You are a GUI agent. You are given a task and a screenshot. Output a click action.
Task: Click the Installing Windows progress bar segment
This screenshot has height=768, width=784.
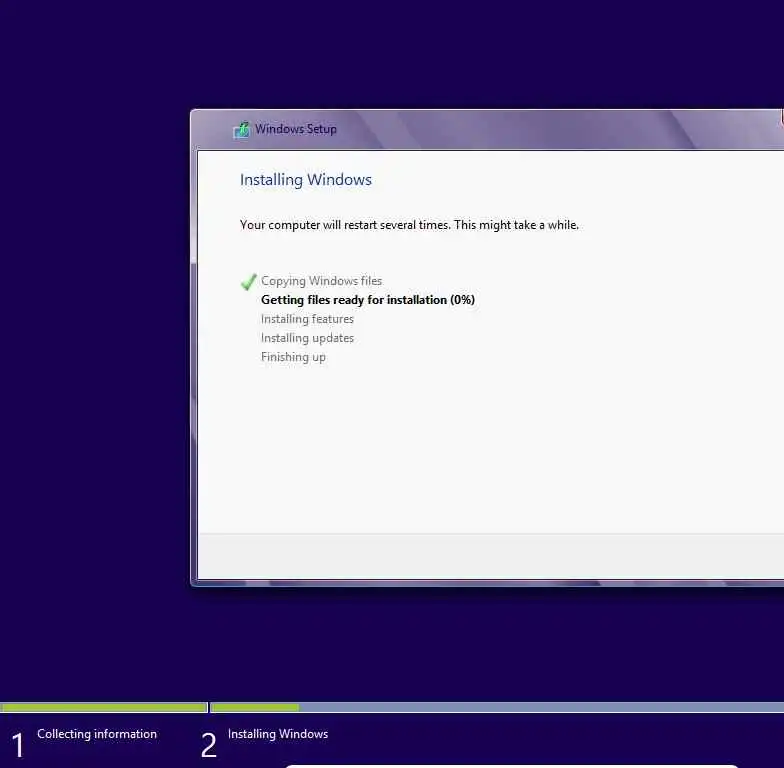pos(497,708)
